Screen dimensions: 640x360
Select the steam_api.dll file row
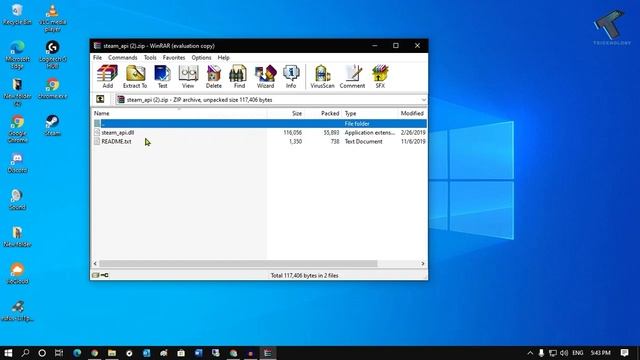tap(260, 133)
